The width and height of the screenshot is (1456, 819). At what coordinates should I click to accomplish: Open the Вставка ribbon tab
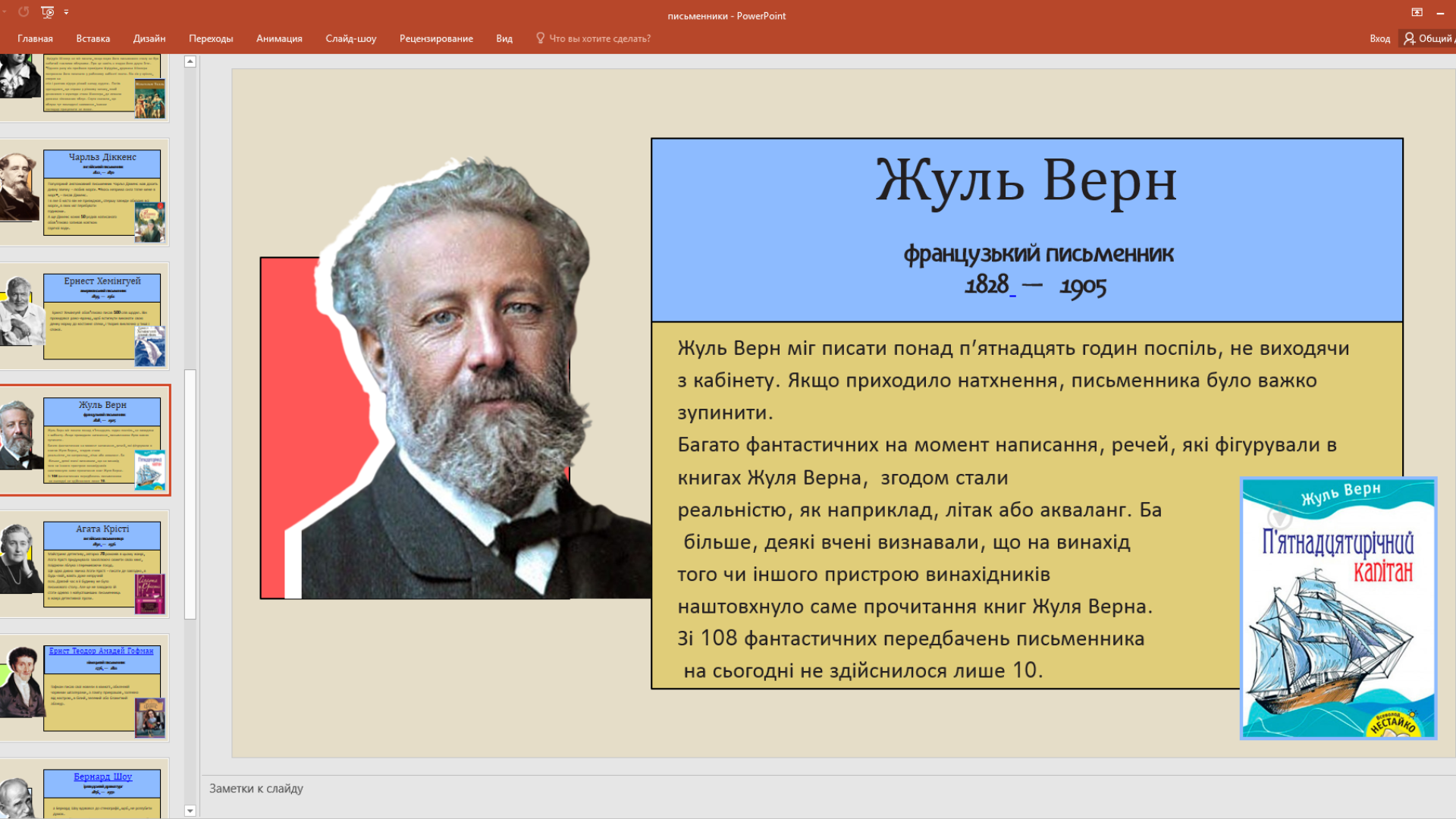[93, 39]
